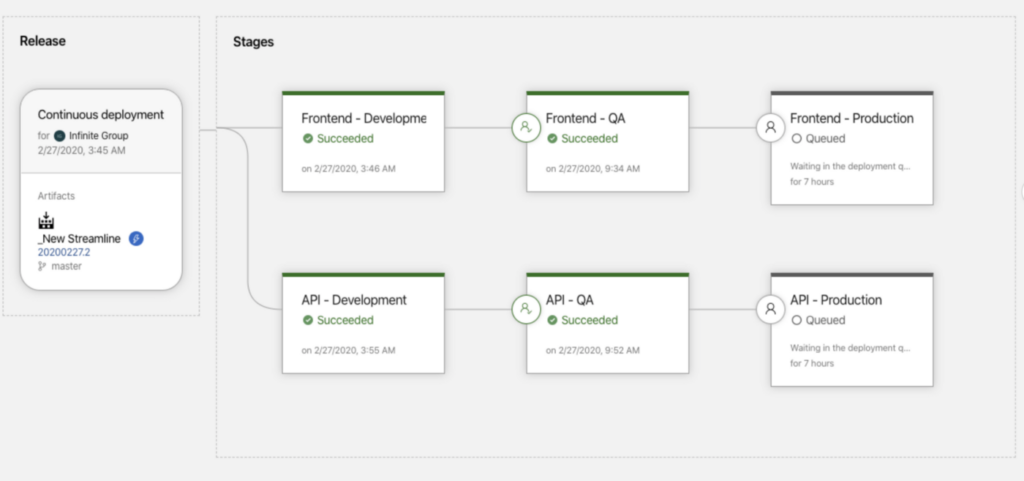Open Frontend - Production pending approval person icon
The width and height of the screenshot is (1024, 481).
tap(771, 127)
